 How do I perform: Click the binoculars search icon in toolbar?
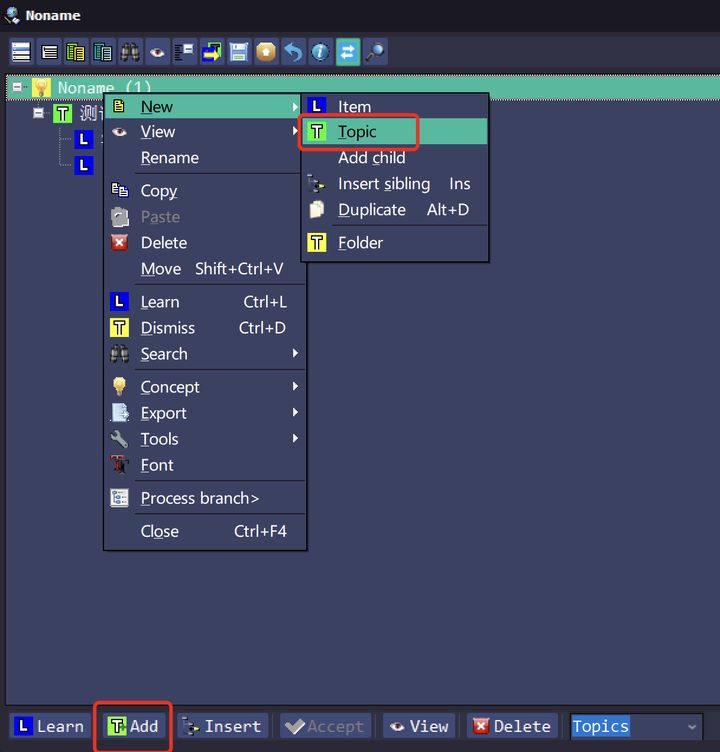coord(130,52)
